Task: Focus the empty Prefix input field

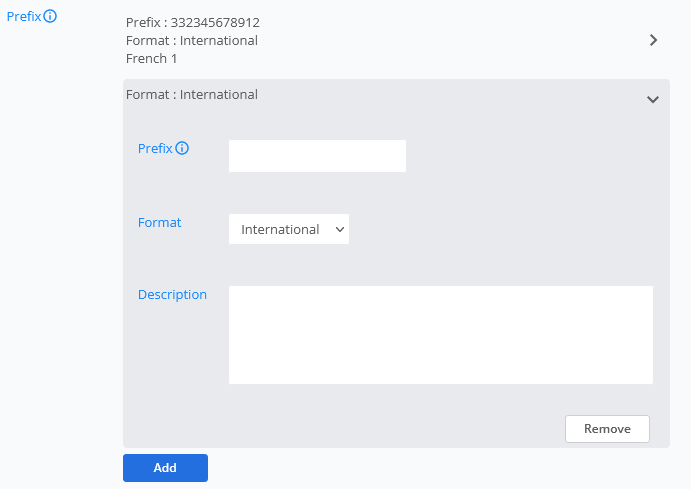Action: [317, 156]
